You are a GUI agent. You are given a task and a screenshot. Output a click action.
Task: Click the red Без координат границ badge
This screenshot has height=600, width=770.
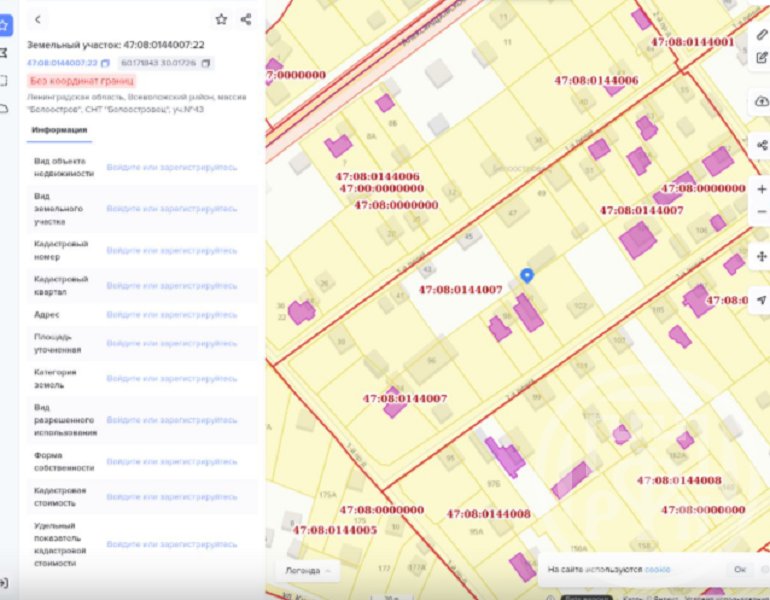point(81,80)
